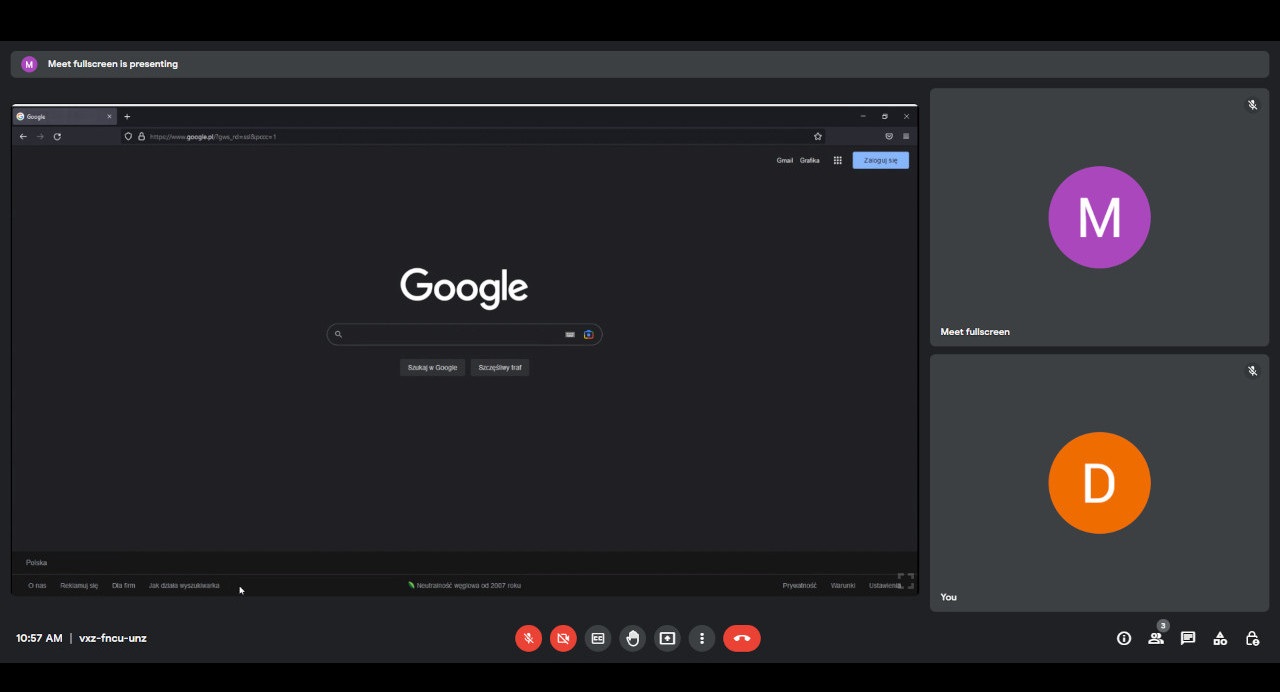Click the magnifier icon in search box
This screenshot has width=1280, height=692.
pos(338,334)
